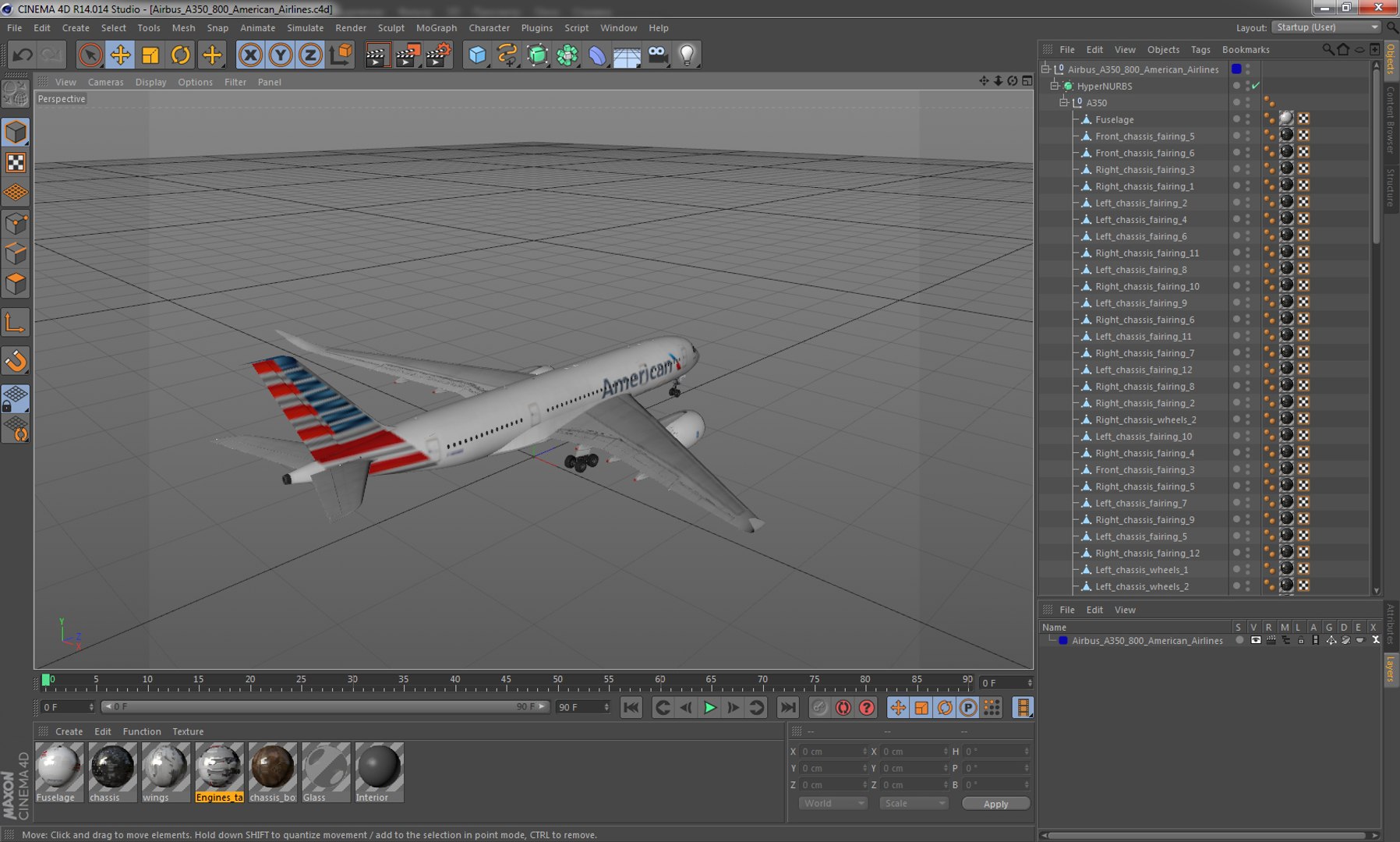Toggle HyperNURBS enable checkmark
1400x842 pixels.
tap(1256, 86)
